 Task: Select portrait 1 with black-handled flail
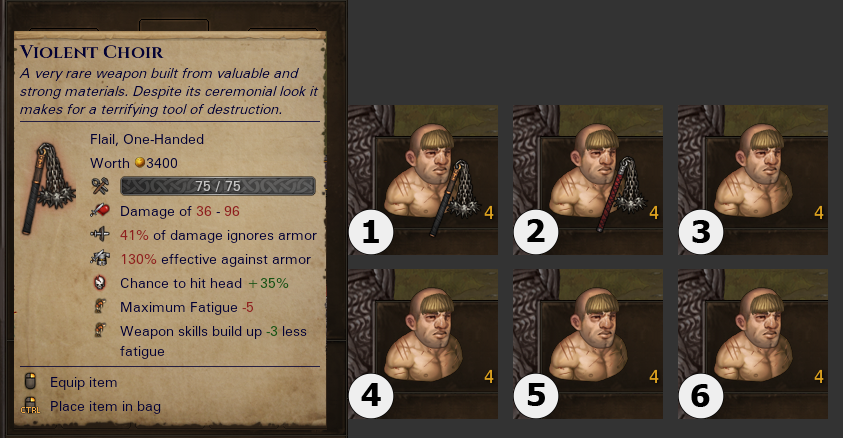coord(423,180)
